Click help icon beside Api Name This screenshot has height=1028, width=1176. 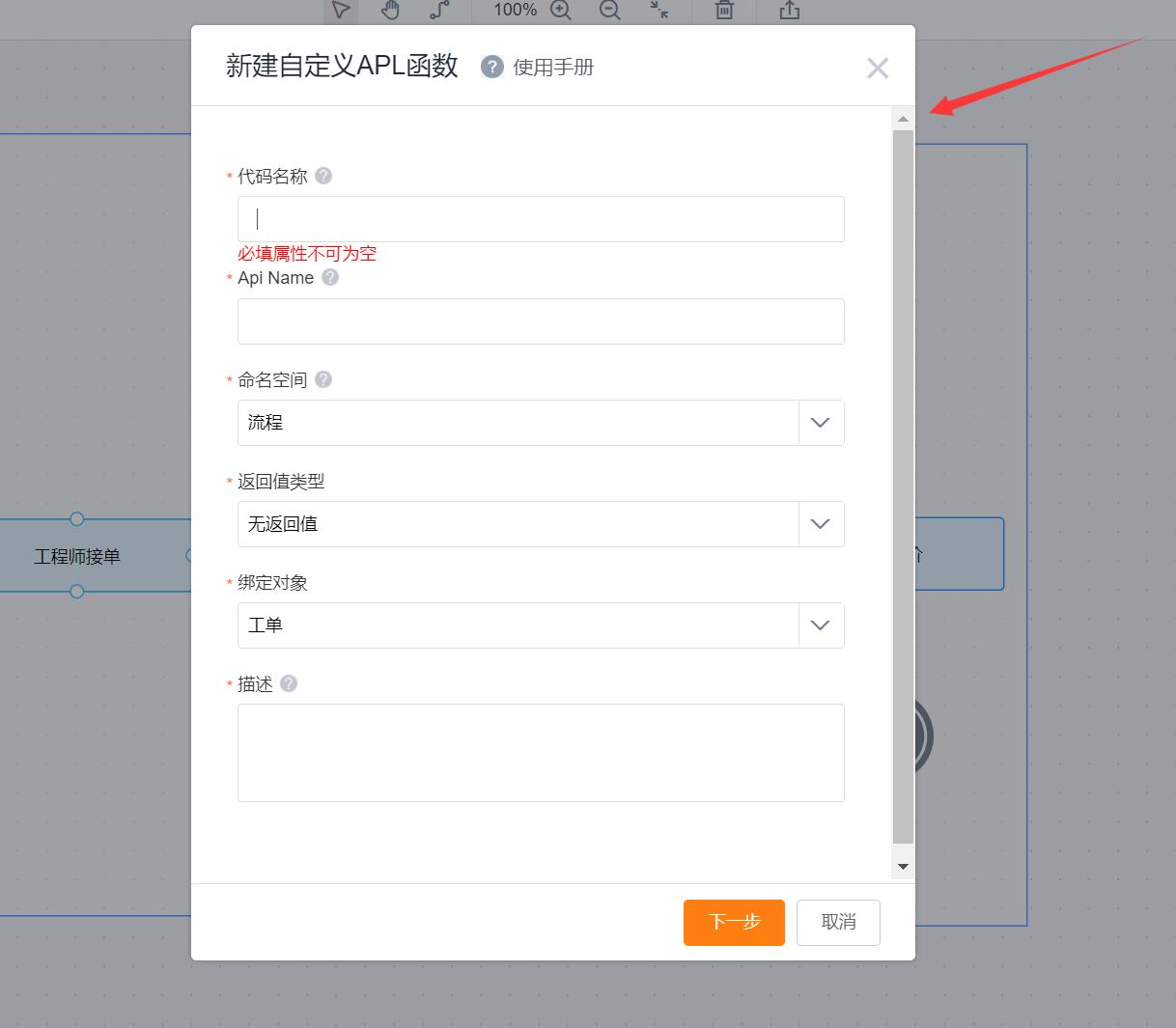(x=330, y=277)
